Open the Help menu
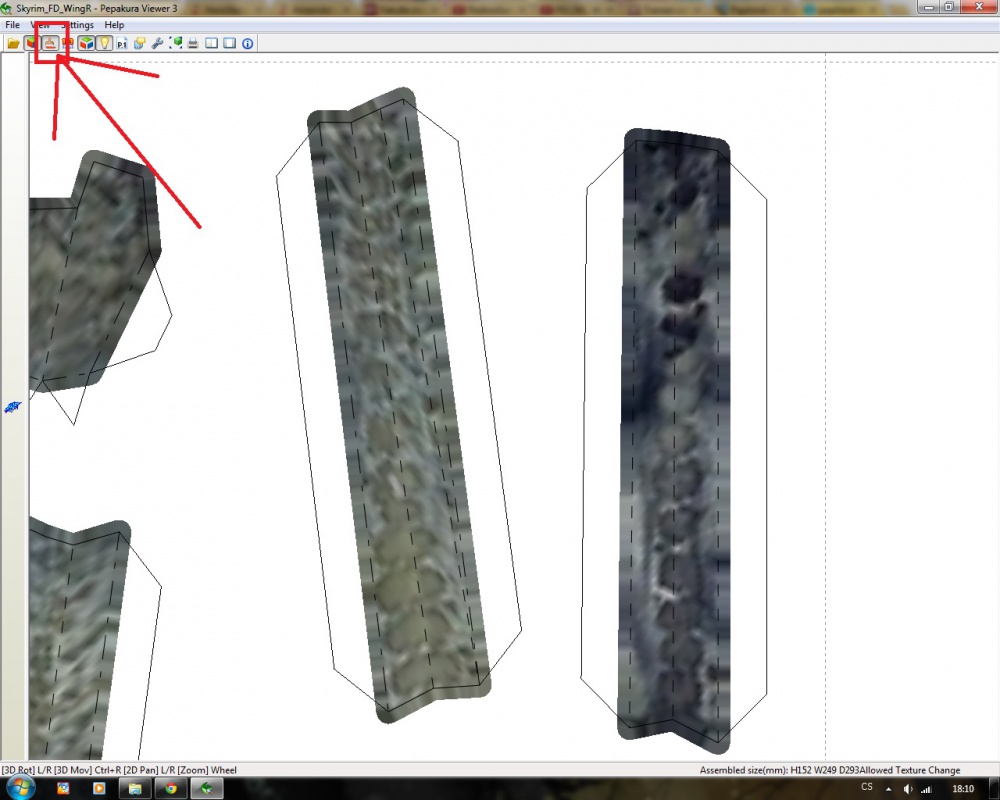Image resolution: width=1000 pixels, height=800 pixels. coord(114,25)
